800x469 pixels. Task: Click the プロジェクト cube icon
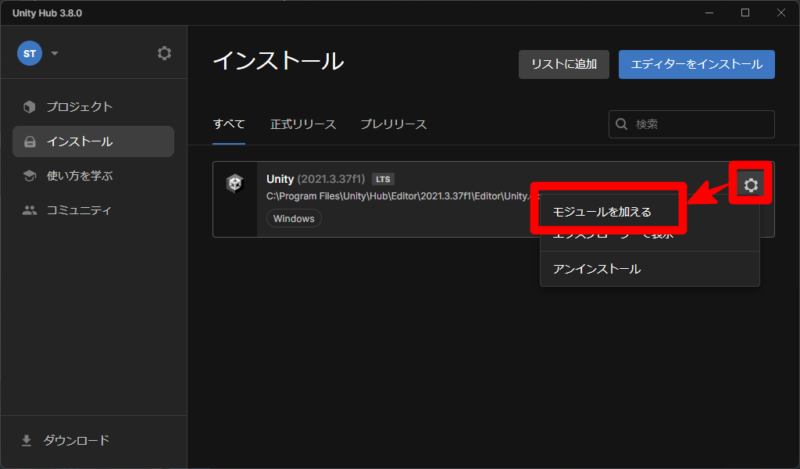pos(29,107)
